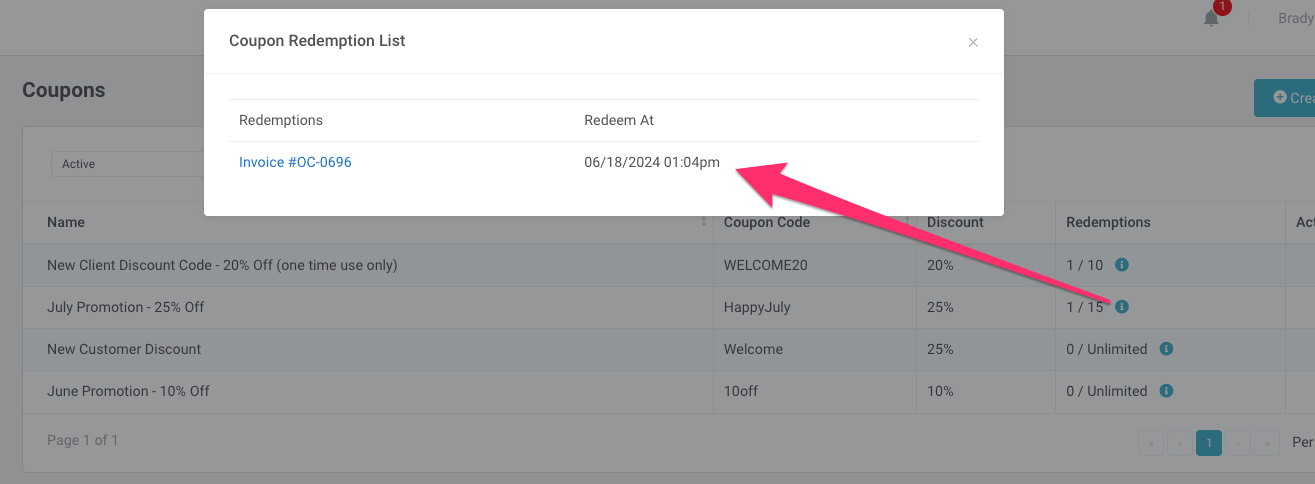Open the Brady user account menu
The image size is (1315, 484).
coord(1295,18)
